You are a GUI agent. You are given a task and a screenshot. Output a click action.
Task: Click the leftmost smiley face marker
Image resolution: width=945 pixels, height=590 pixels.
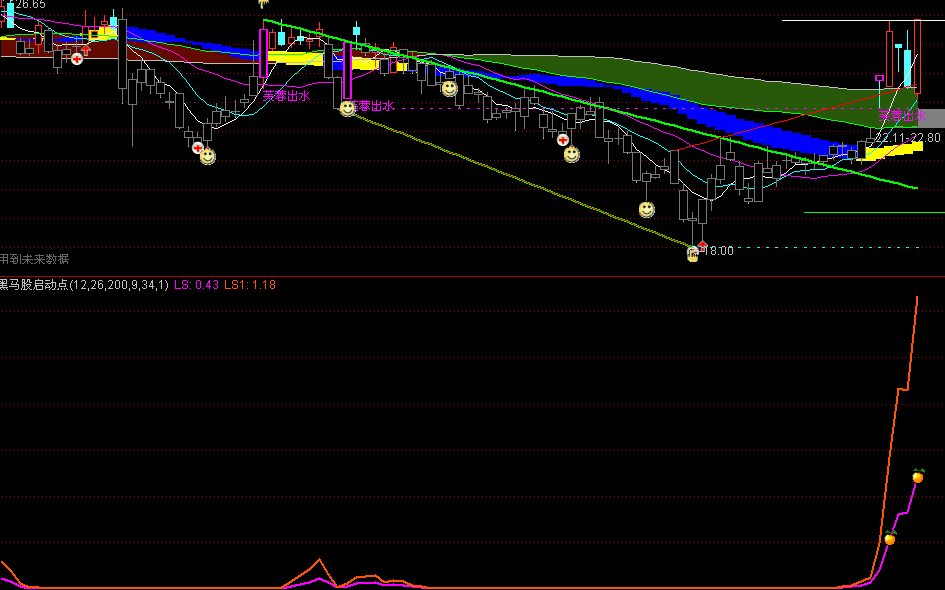point(207,156)
